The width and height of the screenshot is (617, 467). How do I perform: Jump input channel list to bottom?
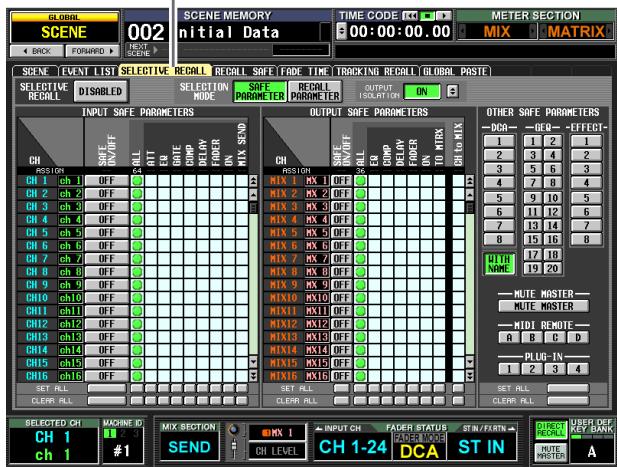point(253,376)
